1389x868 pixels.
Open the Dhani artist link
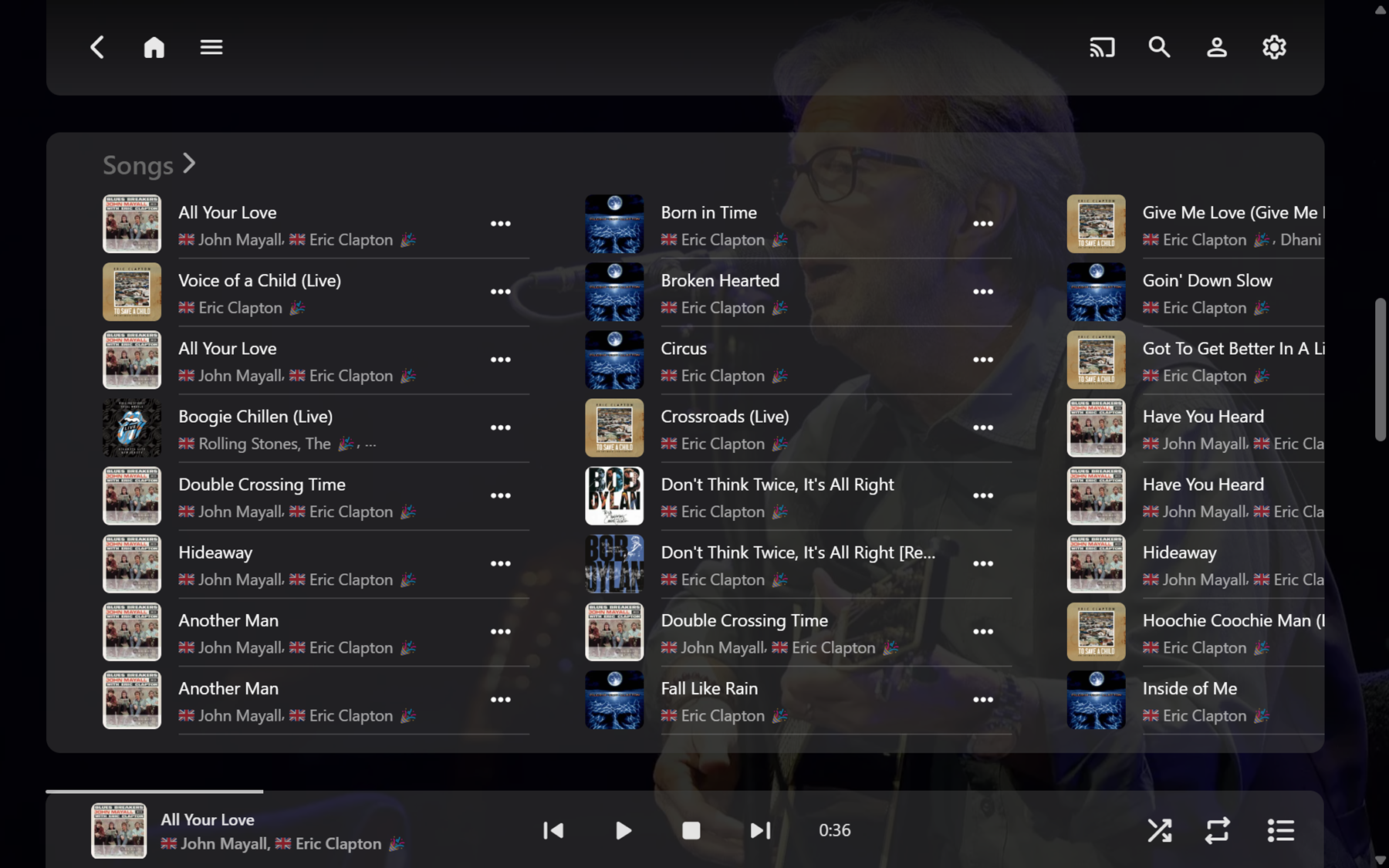(1301, 240)
